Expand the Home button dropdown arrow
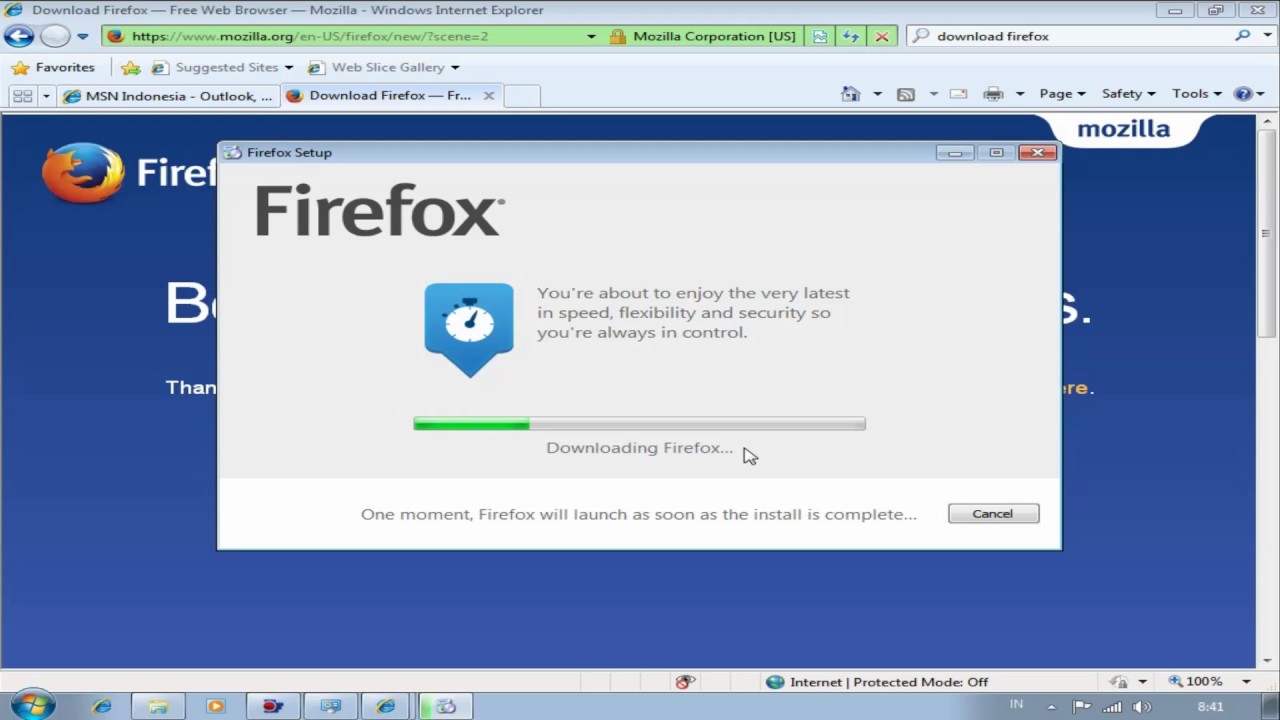Screen dimensions: 1280x720 [877, 94]
